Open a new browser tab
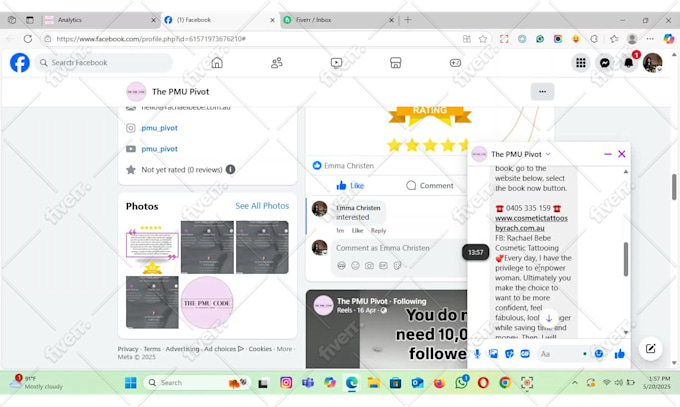This screenshot has height=407, width=680. pyautogui.click(x=408, y=20)
